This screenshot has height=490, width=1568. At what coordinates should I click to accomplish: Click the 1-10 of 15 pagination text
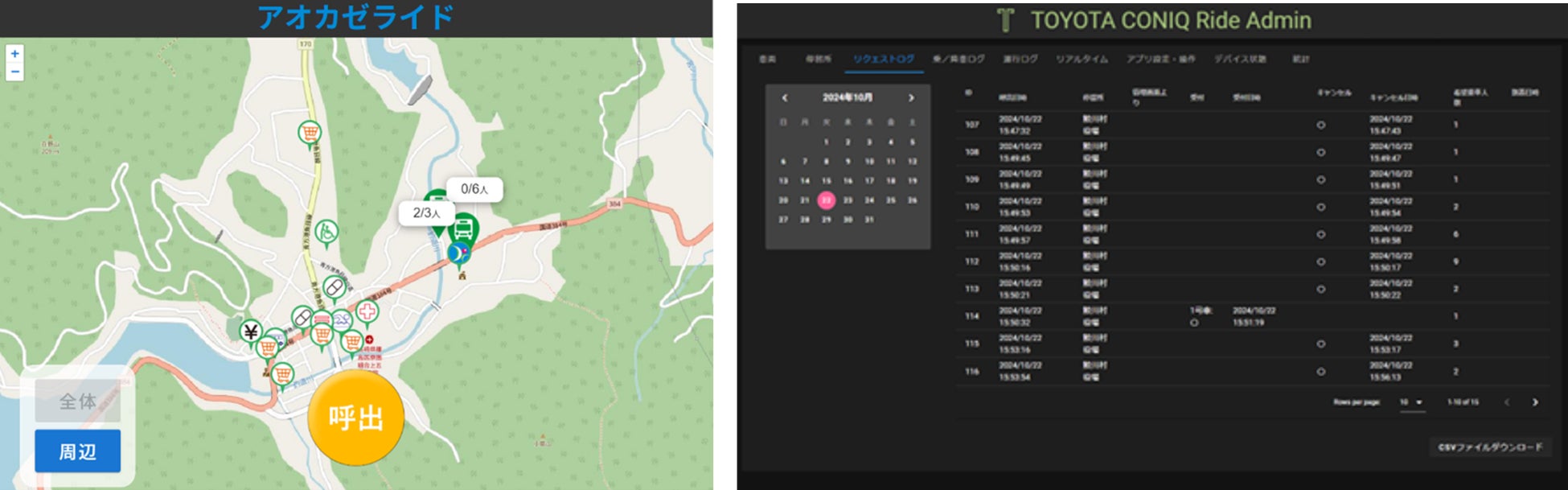(x=1463, y=402)
